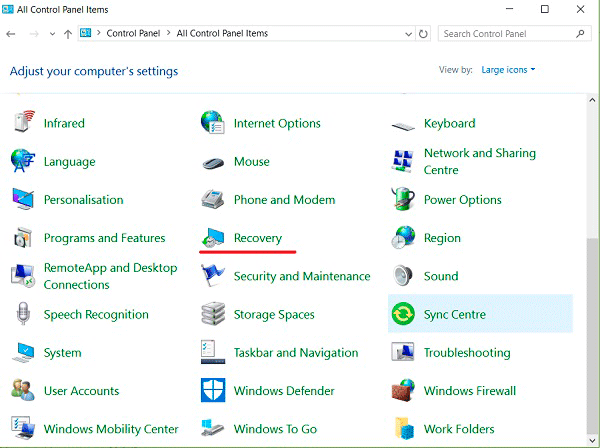Refresh the Control Panel view
Viewport: 600px width, 448px height.
[423, 34]
